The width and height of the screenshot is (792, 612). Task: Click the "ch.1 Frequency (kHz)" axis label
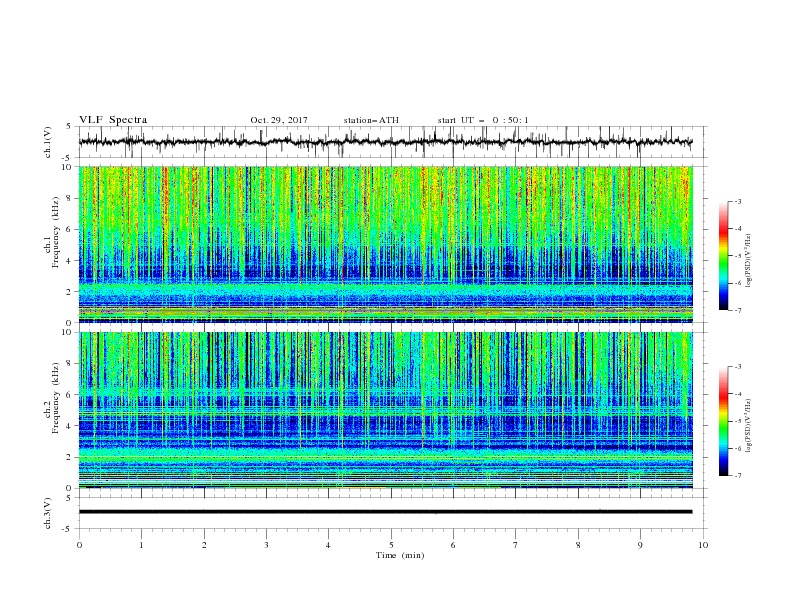51,231
